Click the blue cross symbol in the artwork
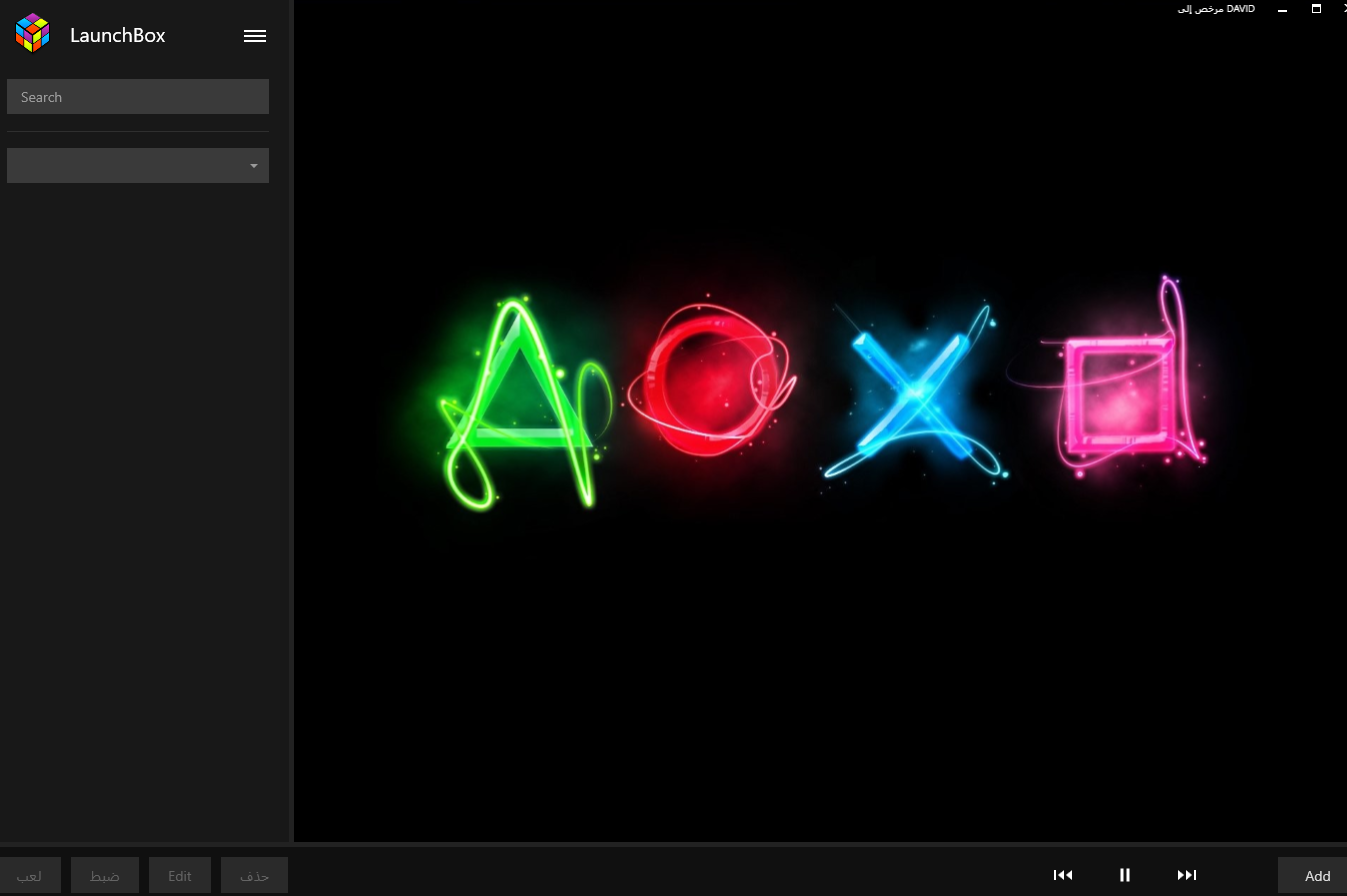The width and height of the screenshot is (1347, 896). coord(912,395)
